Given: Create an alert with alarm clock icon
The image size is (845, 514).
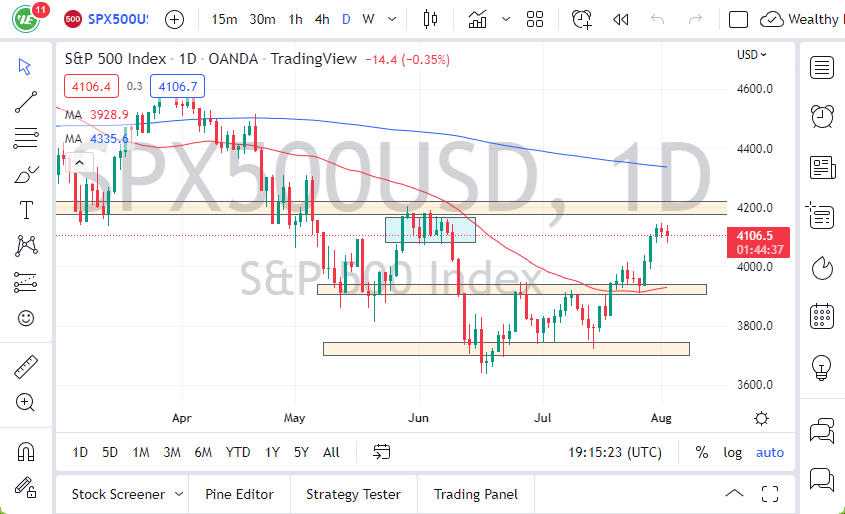Looking at the screenshot, I should [581, 19].
